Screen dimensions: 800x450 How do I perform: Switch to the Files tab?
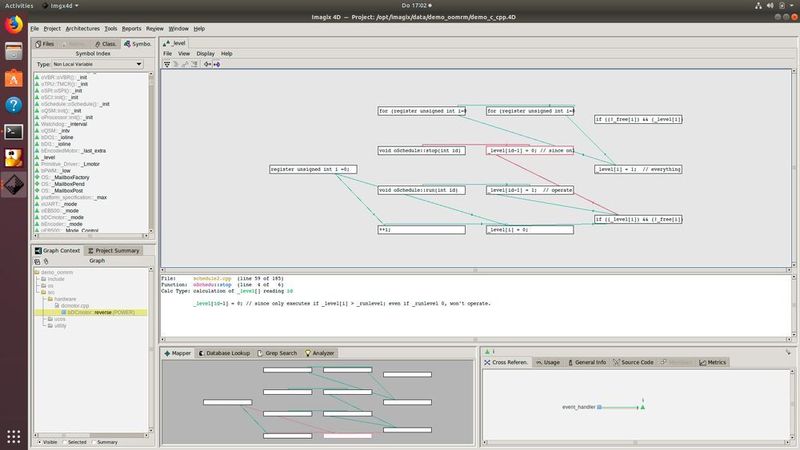[x=45, y=44]
